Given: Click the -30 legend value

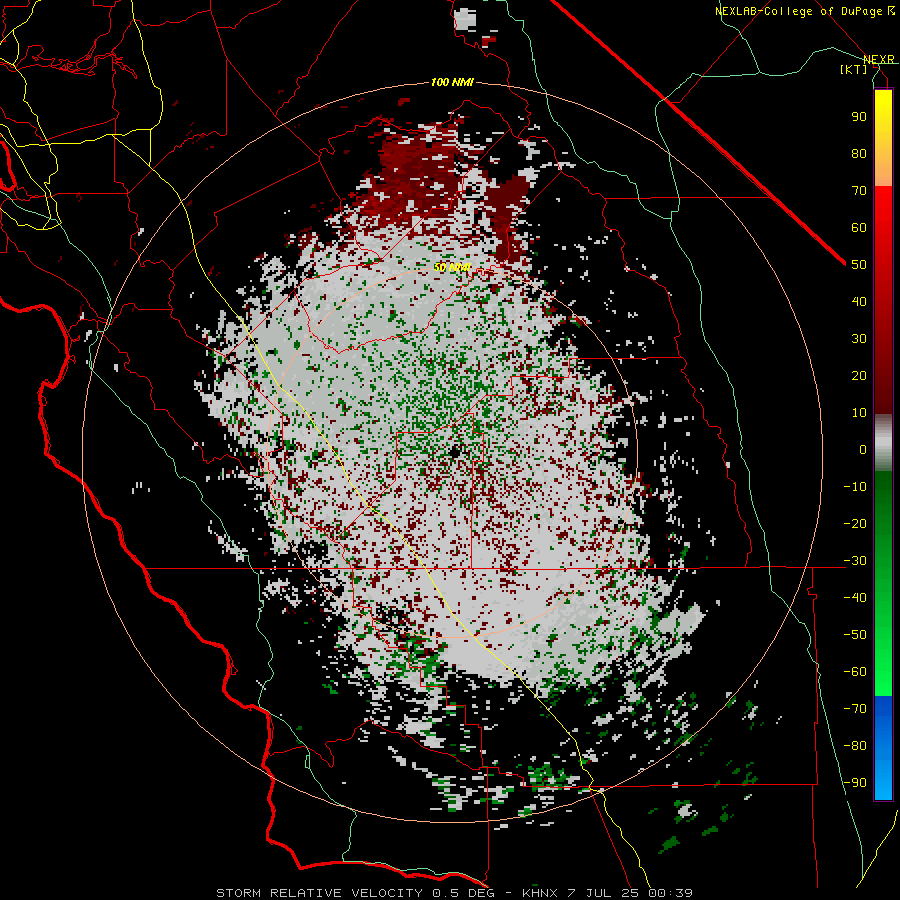Looking at the screenshot, I should tap(855, 561).
